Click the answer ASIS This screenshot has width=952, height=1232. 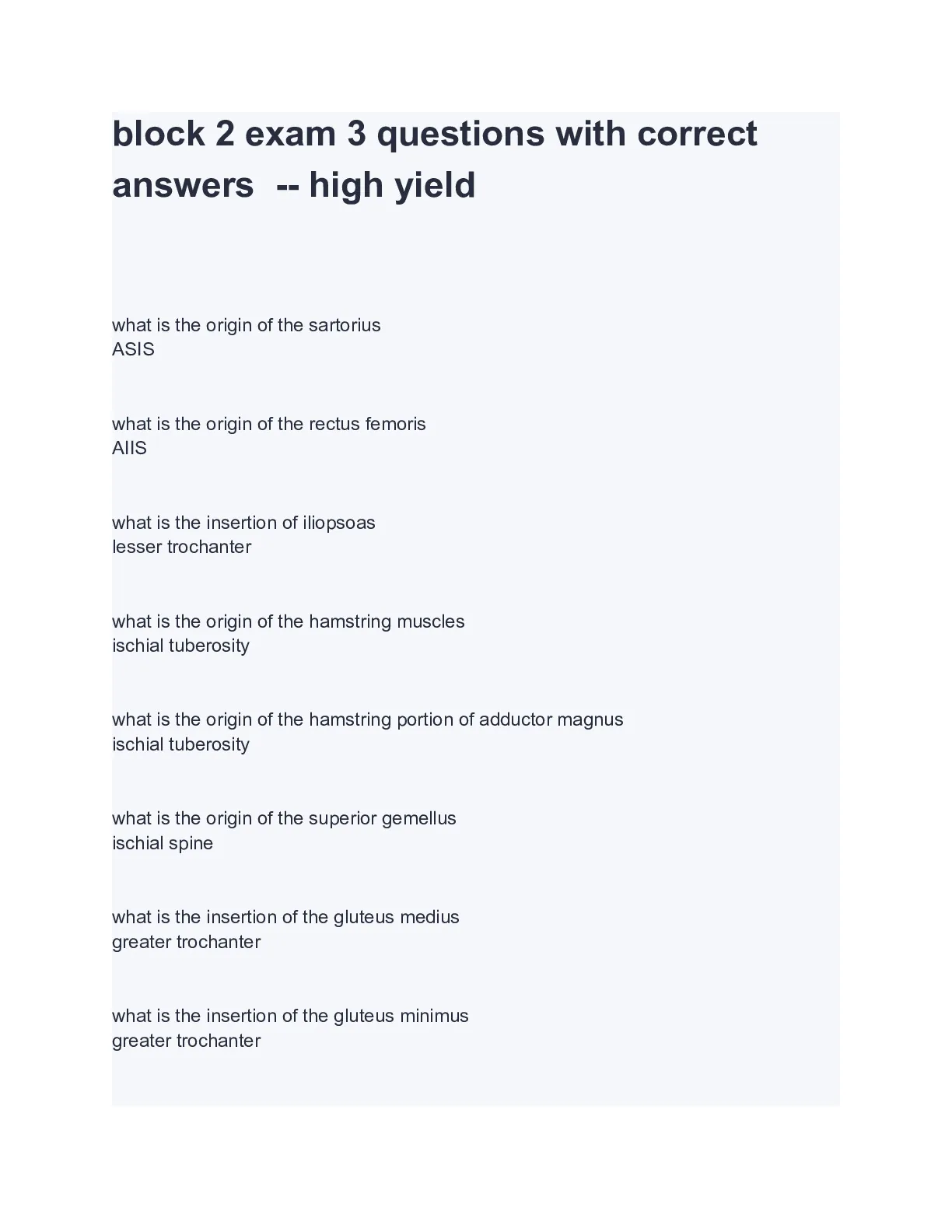pos(133,349)
